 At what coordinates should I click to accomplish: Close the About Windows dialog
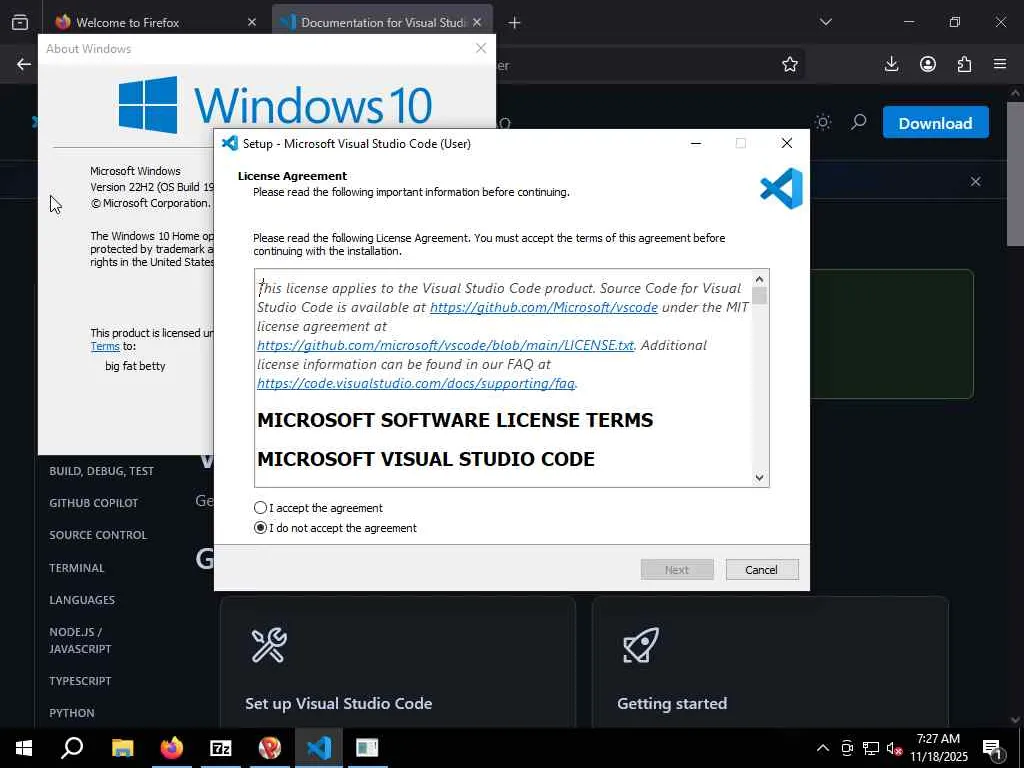pos(481,48)
